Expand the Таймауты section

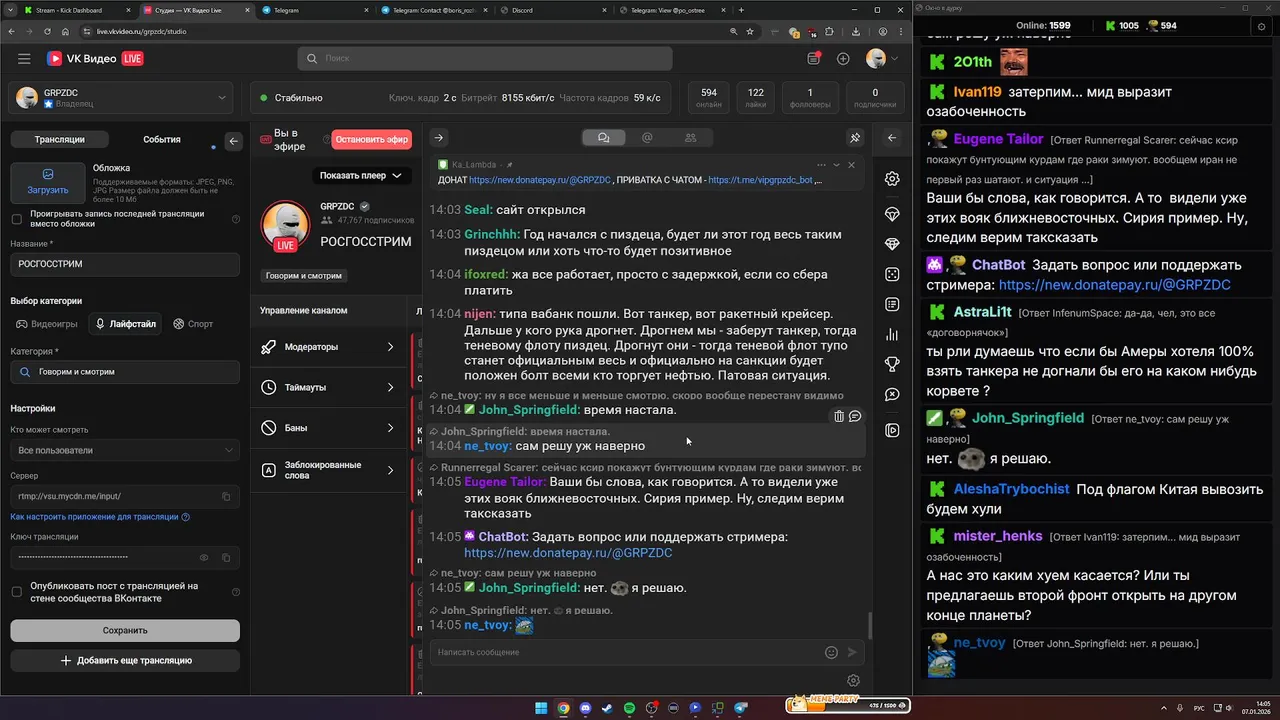point(328,387)
